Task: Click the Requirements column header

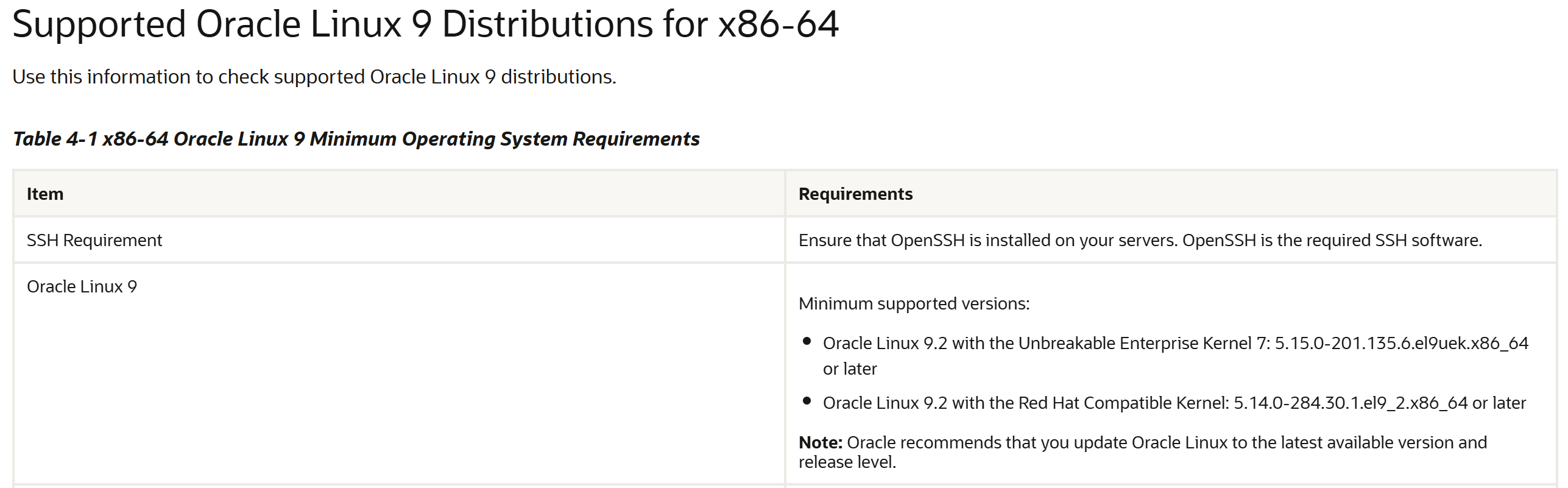Action: pyautogui.click(x=855, y=194)
